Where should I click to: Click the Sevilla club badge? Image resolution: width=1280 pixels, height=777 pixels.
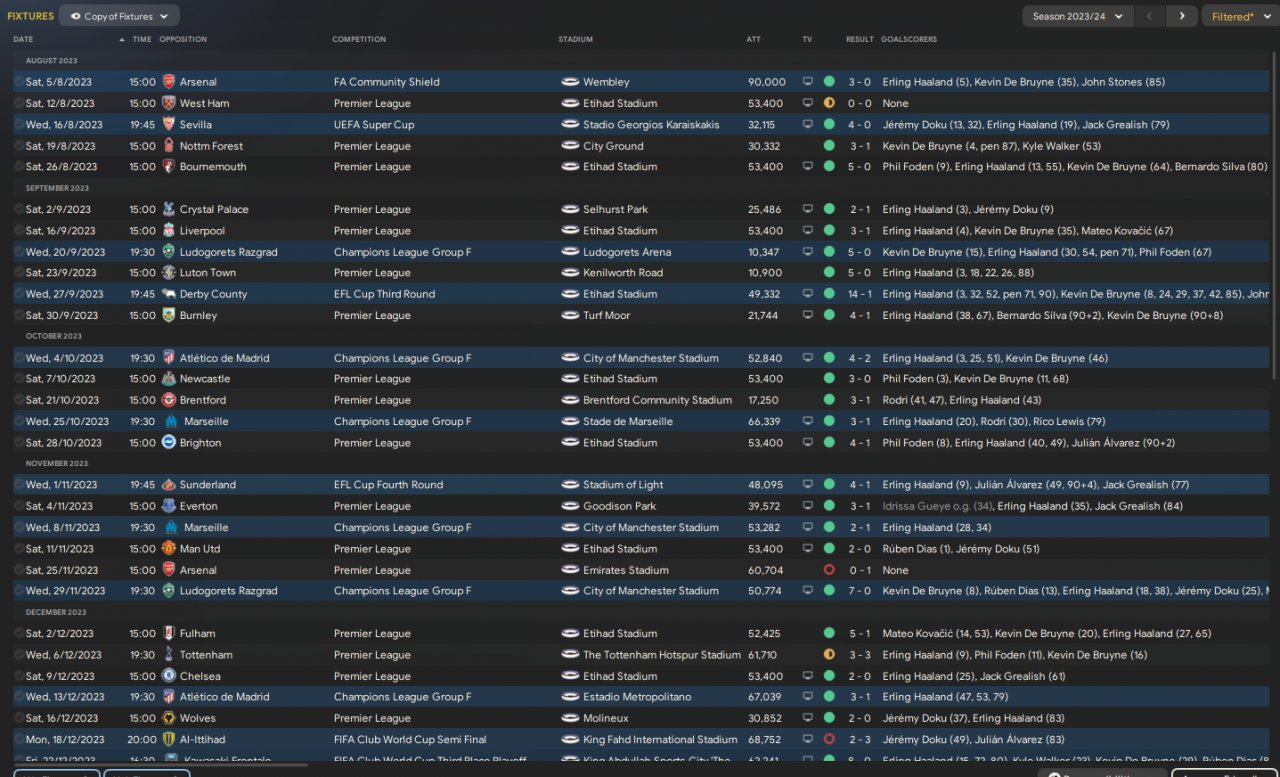click(169, 125)
